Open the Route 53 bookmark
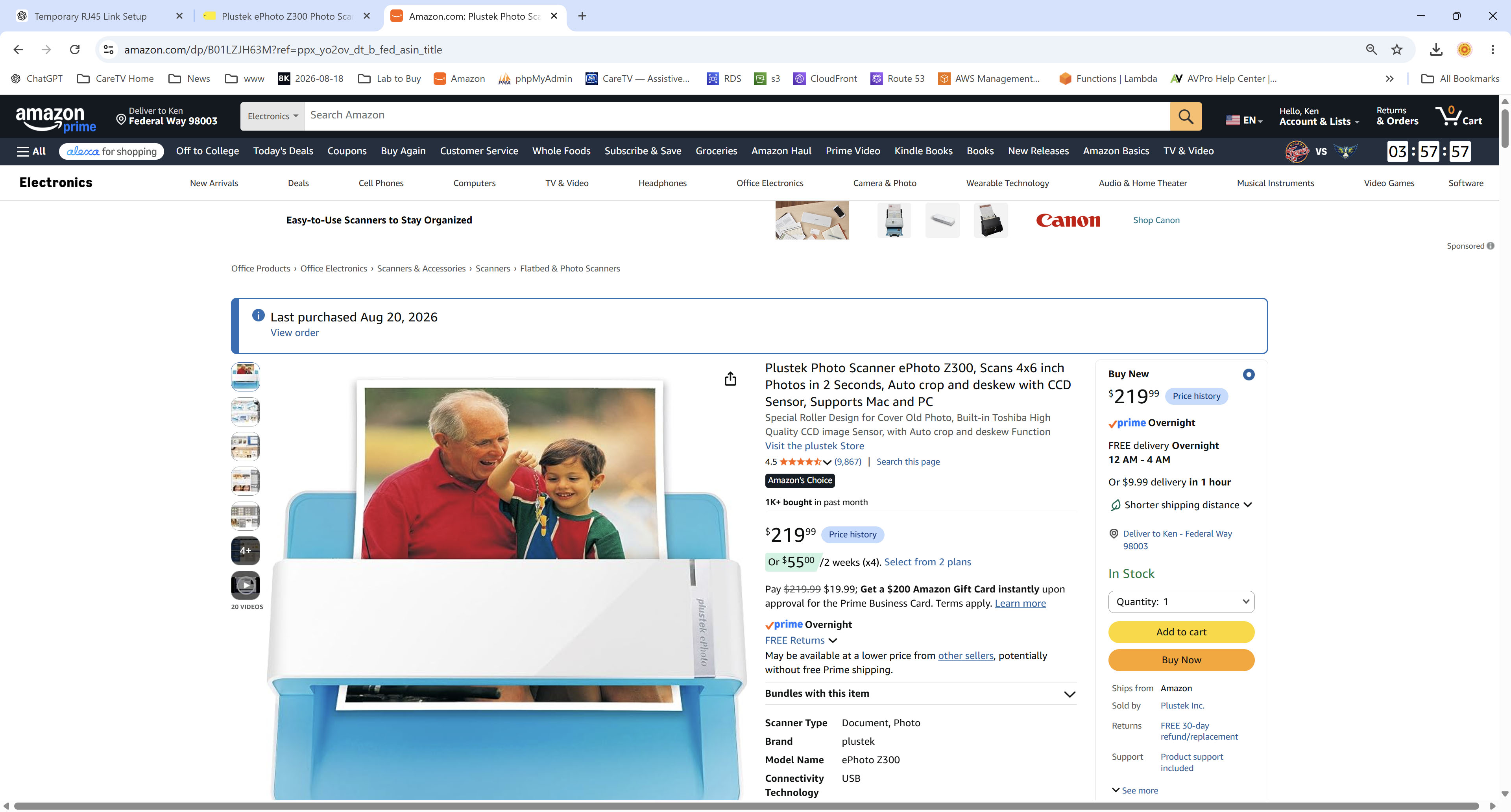This screenshot has width=1511, height=812. coord(898,79)
